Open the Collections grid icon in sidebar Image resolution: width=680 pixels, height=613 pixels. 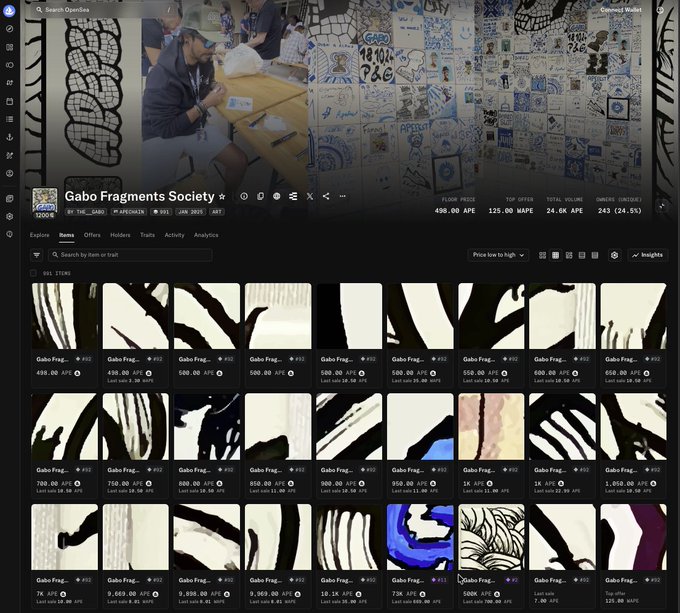click(x=10, y=47)
